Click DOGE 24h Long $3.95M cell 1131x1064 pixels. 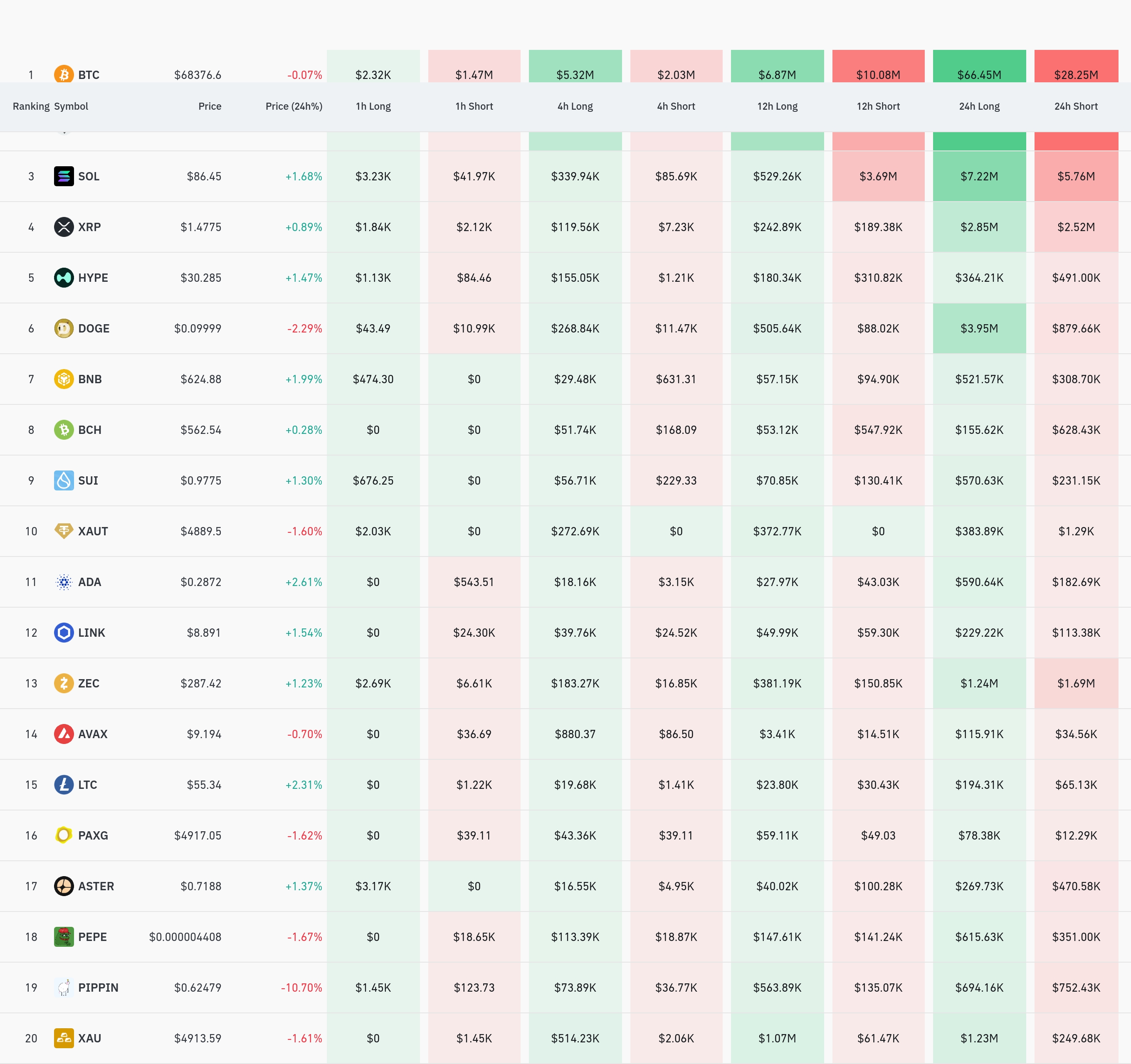pos(978,328)
